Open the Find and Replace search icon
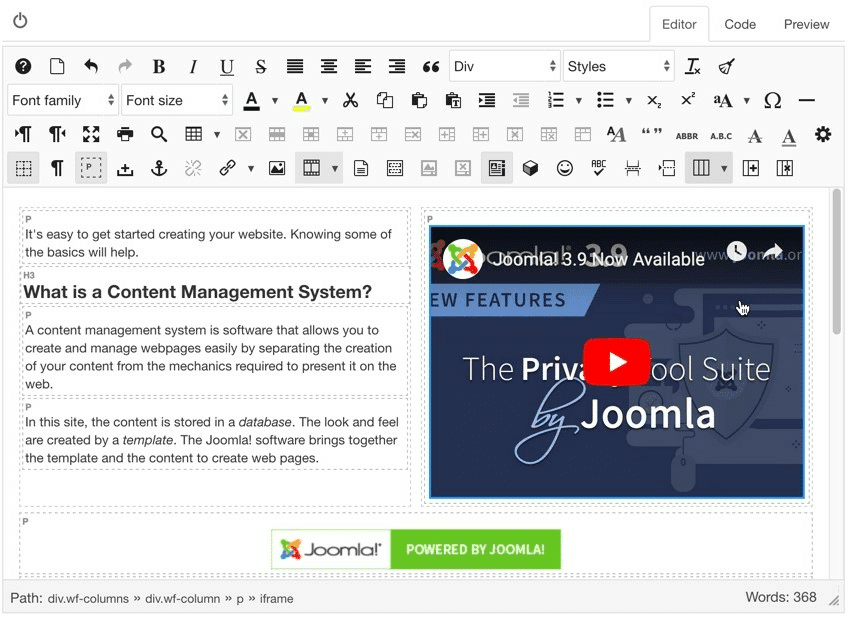The height and width of the screenshot is (618, 848). [x=159, y=133]
